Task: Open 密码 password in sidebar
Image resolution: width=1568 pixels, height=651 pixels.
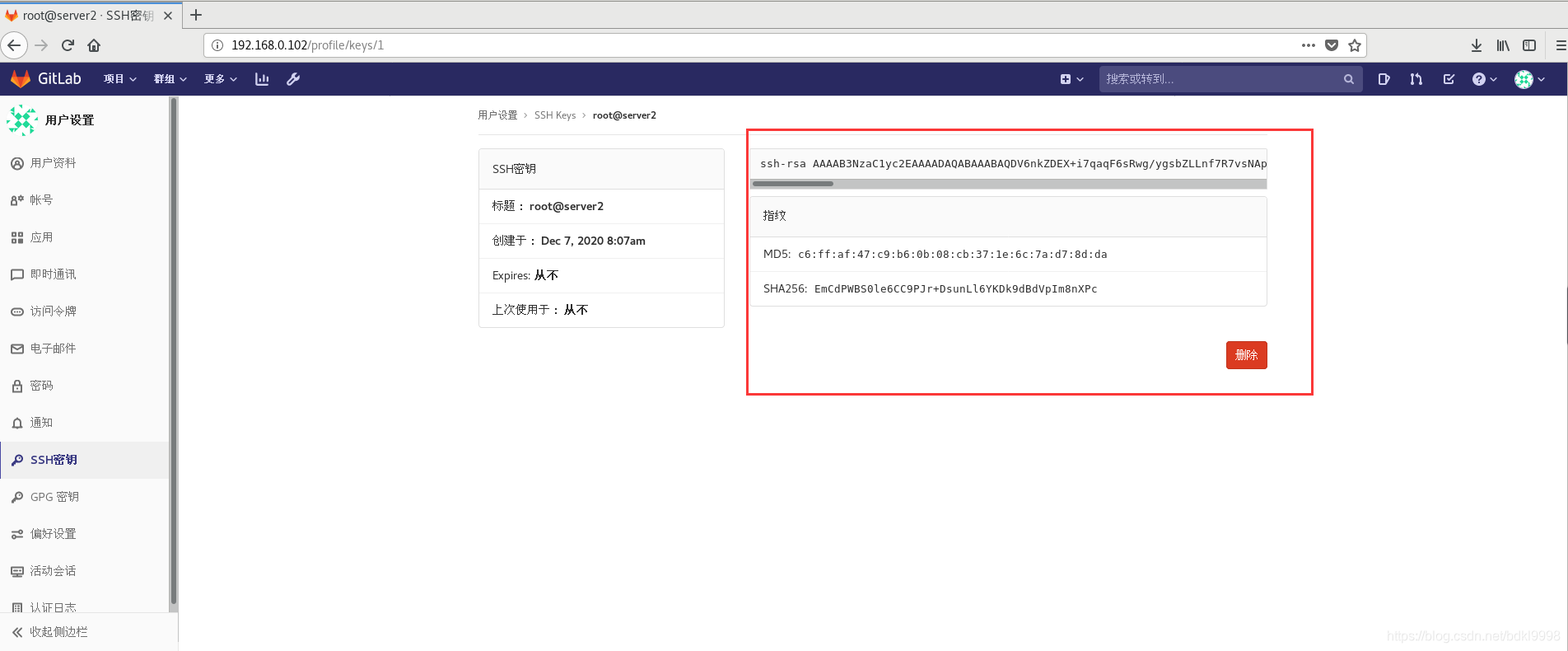Action: point(84,386)
